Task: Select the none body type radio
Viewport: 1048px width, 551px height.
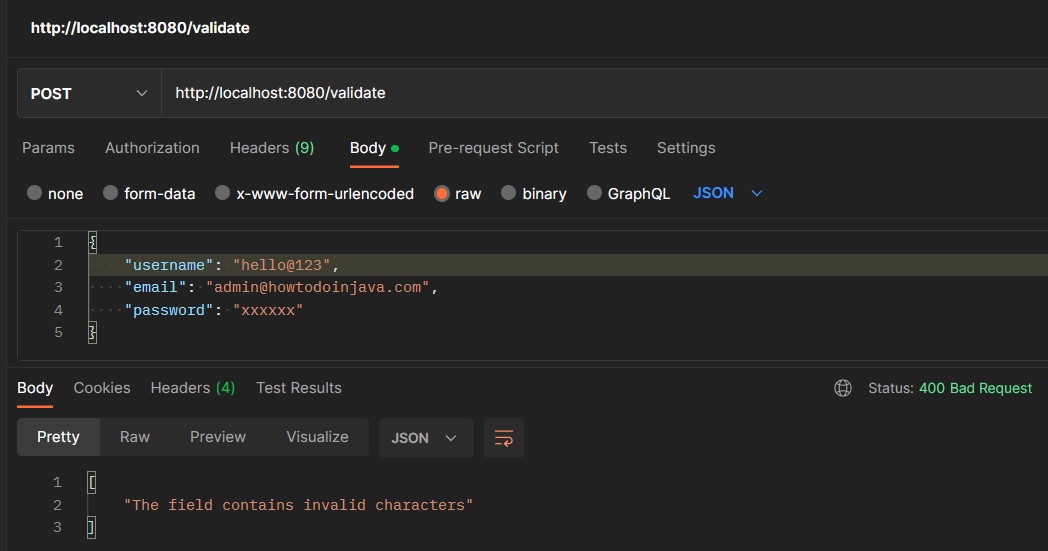Action: click(x=35, y=193)
